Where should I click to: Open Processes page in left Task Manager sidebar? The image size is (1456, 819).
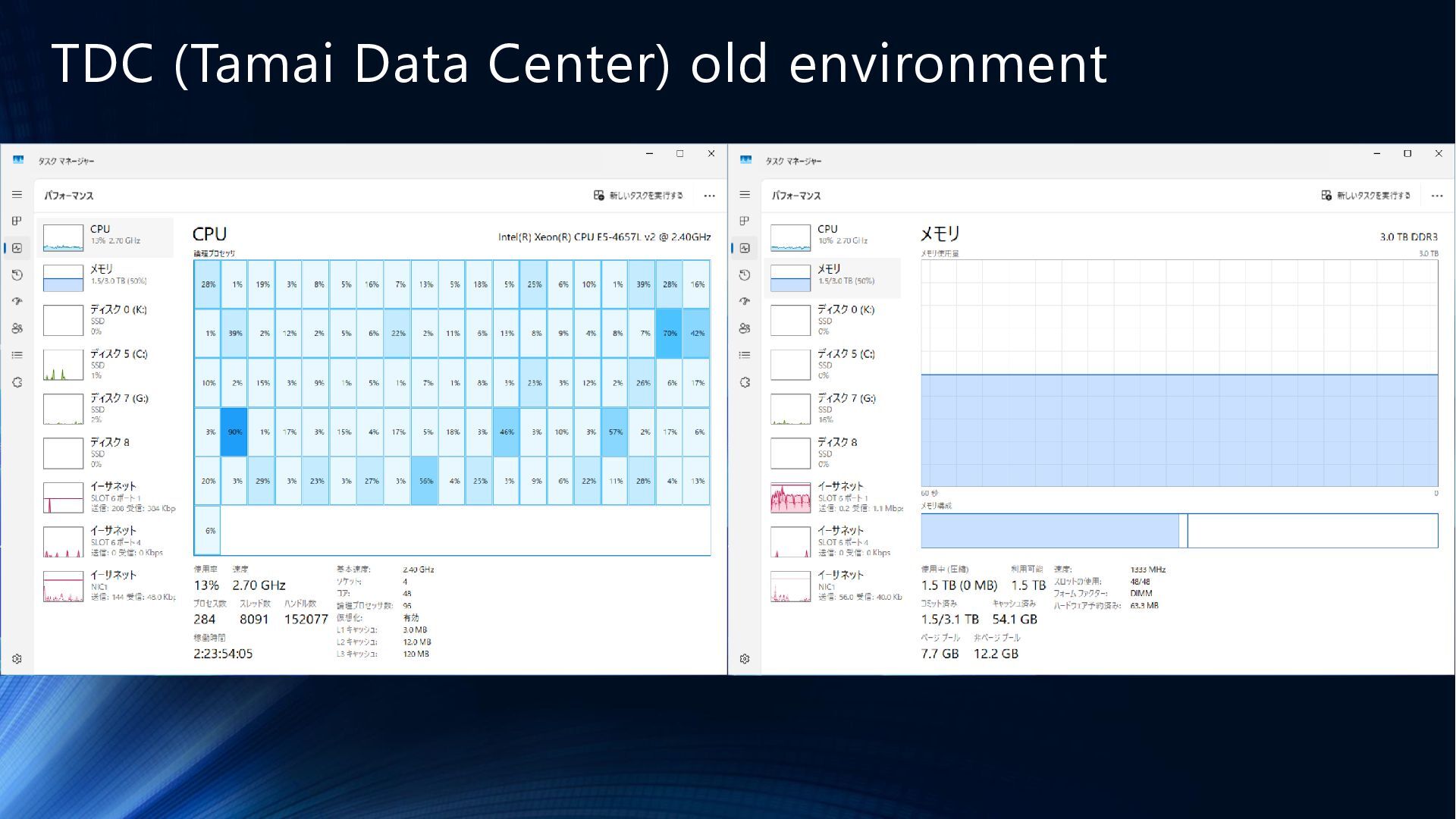17,221
